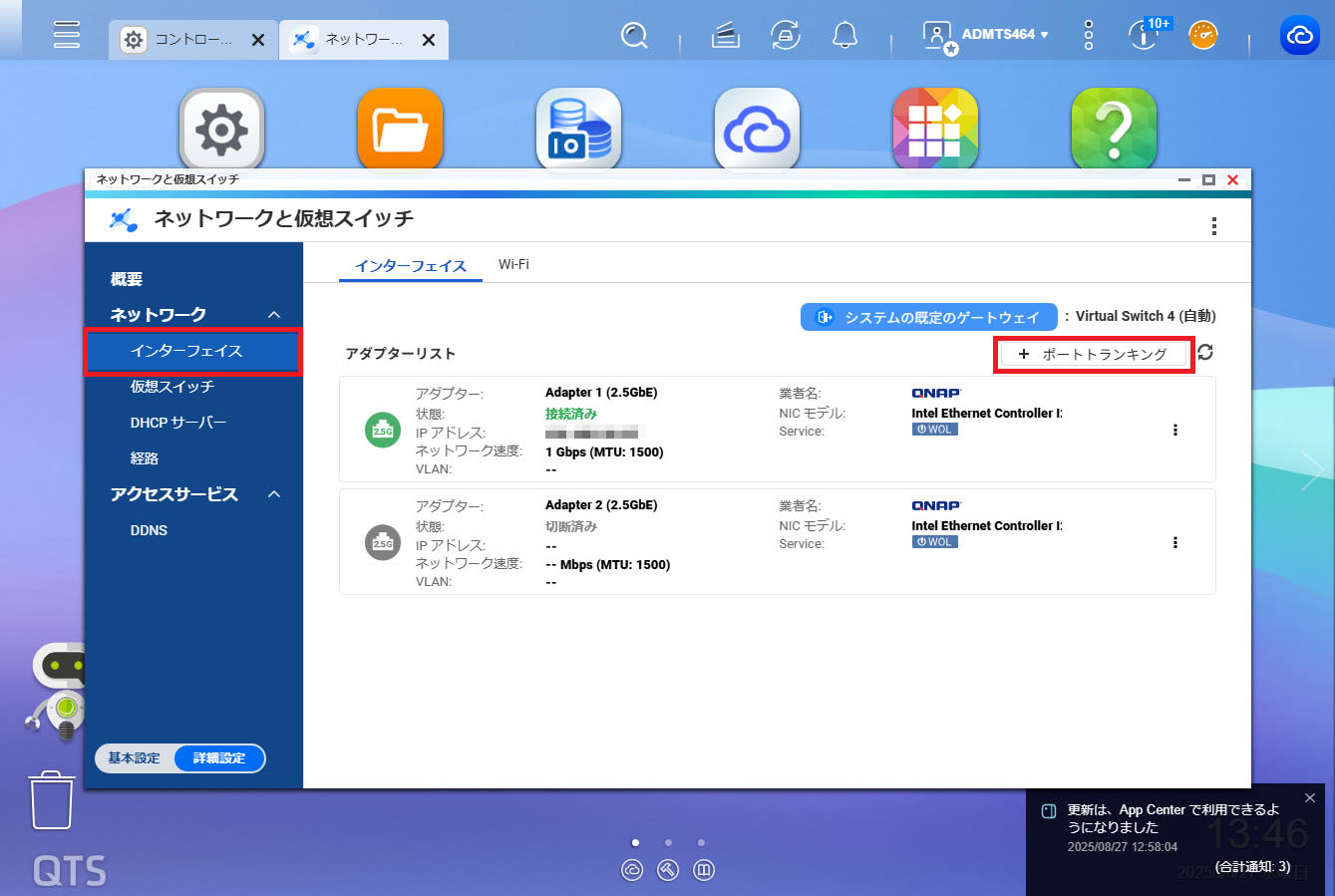The width and height of the screenshot is (1335, 896).
Task: Open the App Center desktop icon
Action: tap(934, 130)
